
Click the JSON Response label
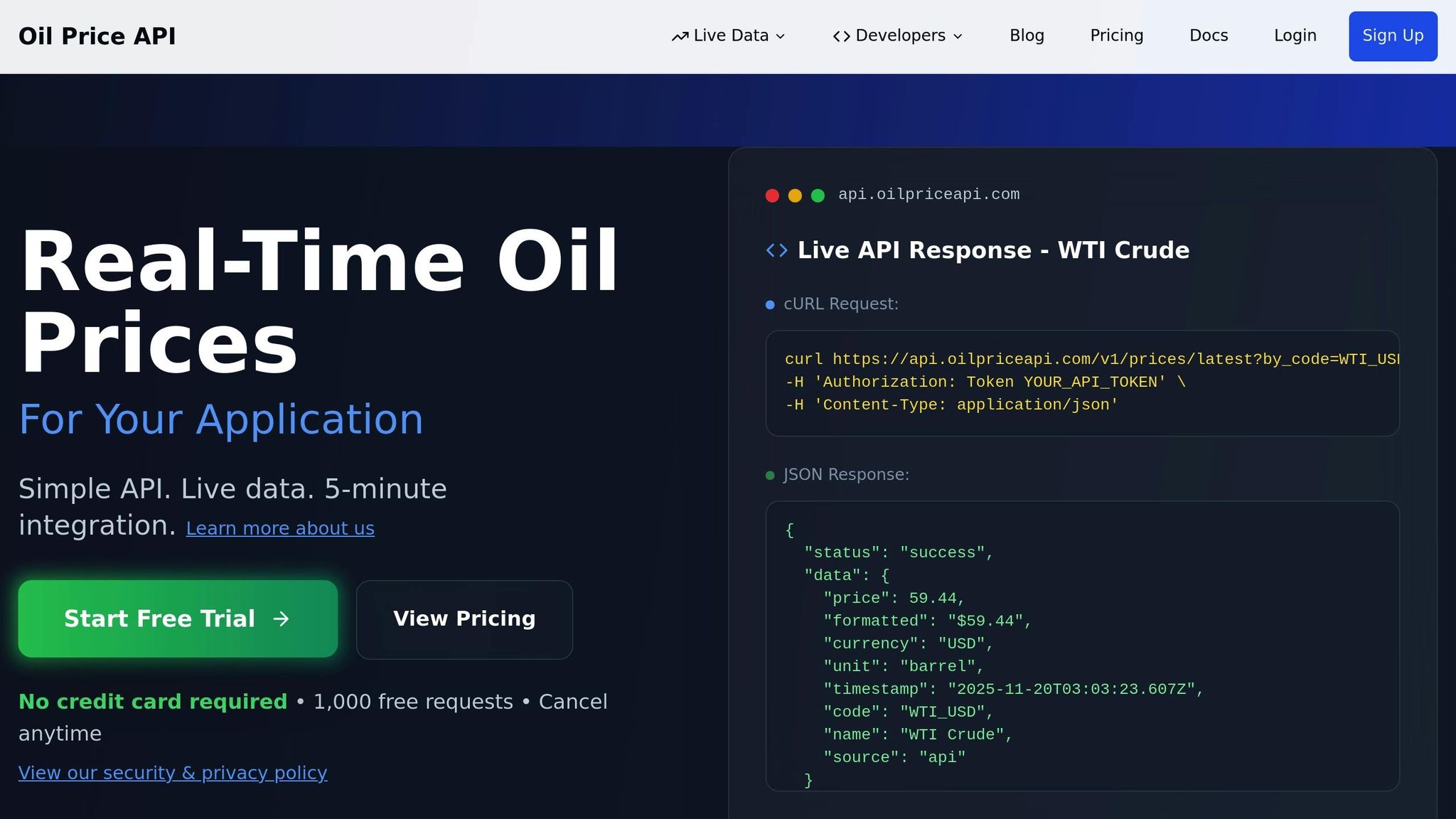coord(846,475)
